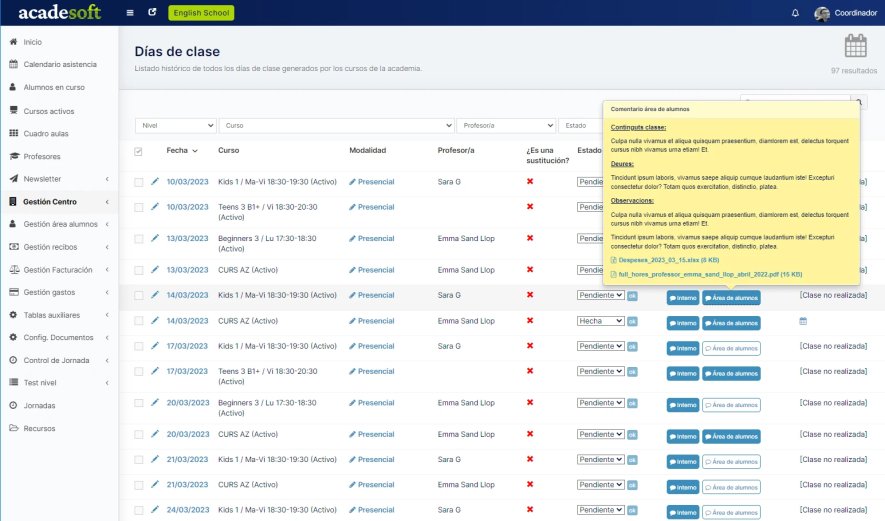Edit the 13/03/2023 CURS AZ row pencil icon
This screenshot has height=521, width=885.
tap(155, 269)
